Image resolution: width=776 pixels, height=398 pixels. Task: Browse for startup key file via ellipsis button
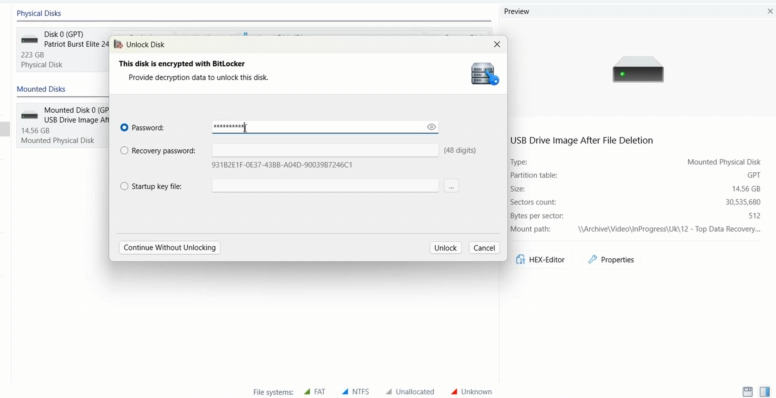pyautogui.click(x=451, y=187)
